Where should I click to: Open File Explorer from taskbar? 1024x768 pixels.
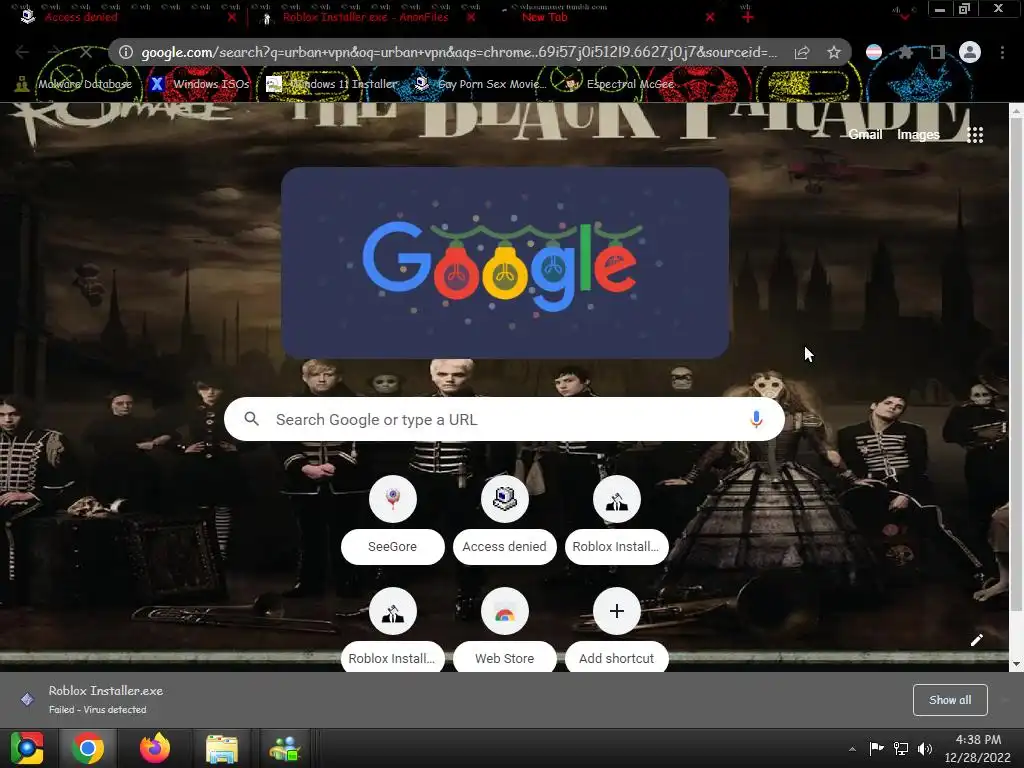221,748
